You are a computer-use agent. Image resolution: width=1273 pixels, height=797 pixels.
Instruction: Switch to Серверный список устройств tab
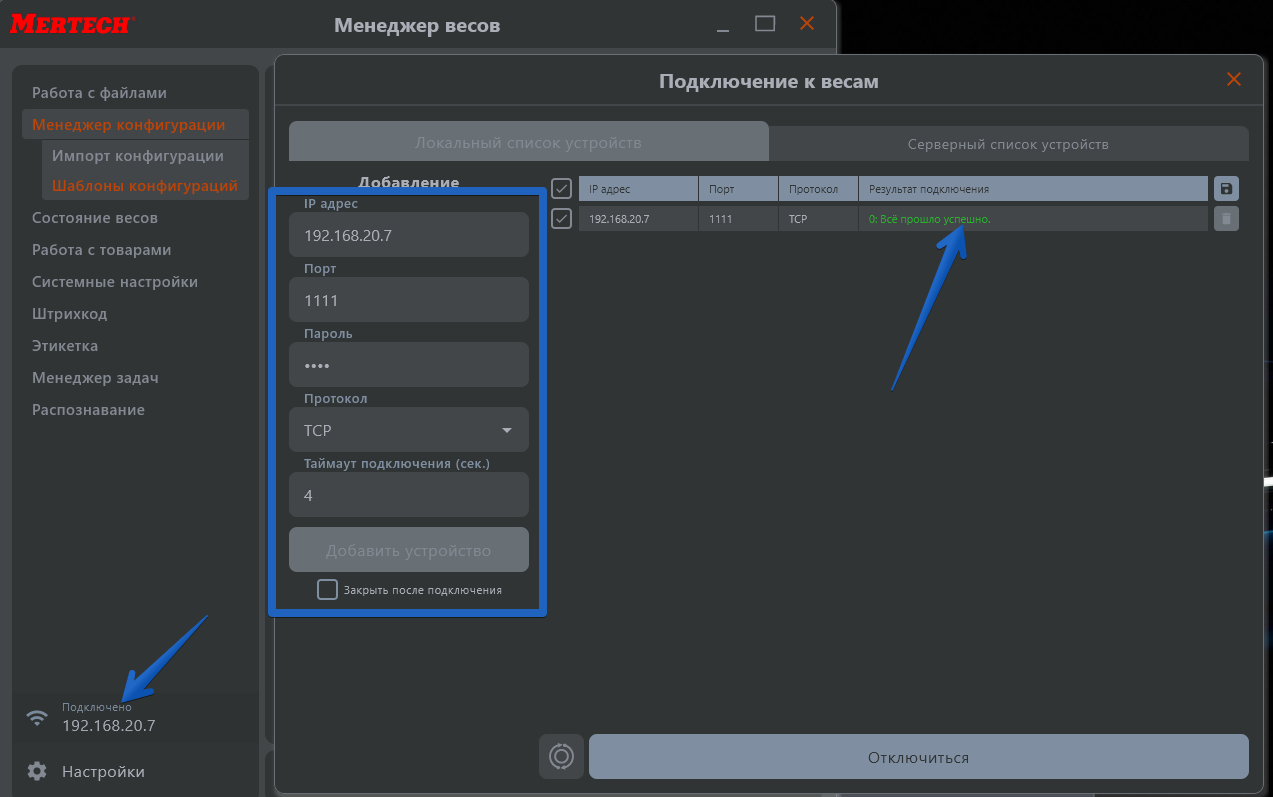point(1008,144)
